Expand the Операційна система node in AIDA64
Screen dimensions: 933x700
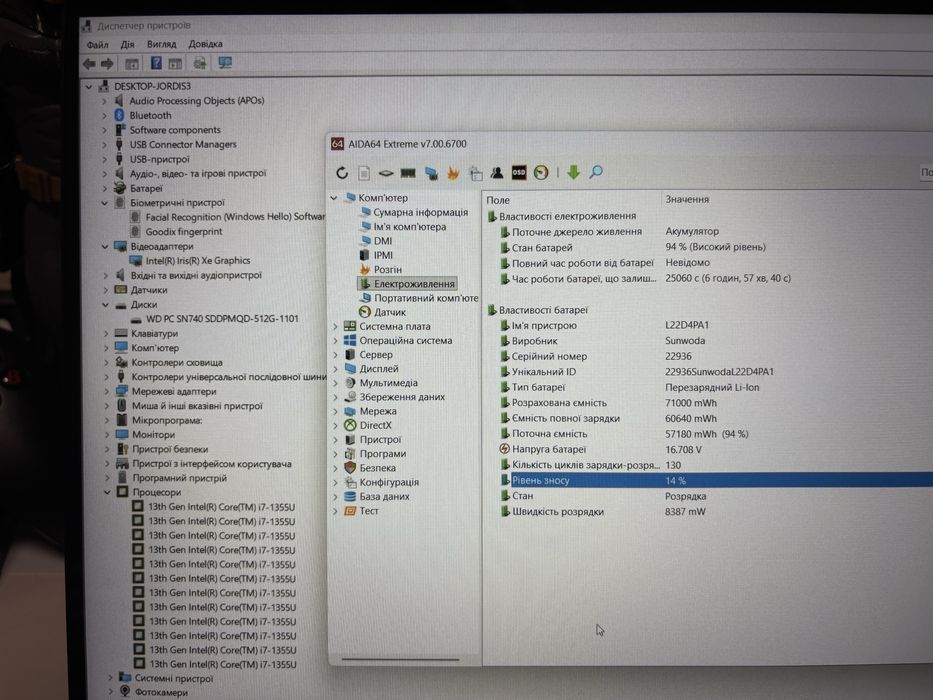[x=335, y=340]
